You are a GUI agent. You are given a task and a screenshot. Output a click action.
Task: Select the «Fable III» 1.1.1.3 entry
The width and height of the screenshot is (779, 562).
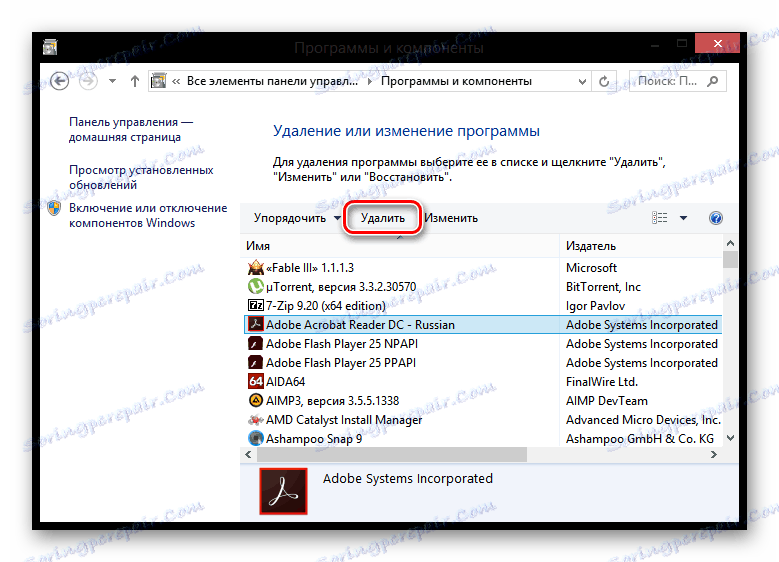[x=483, y=268]
